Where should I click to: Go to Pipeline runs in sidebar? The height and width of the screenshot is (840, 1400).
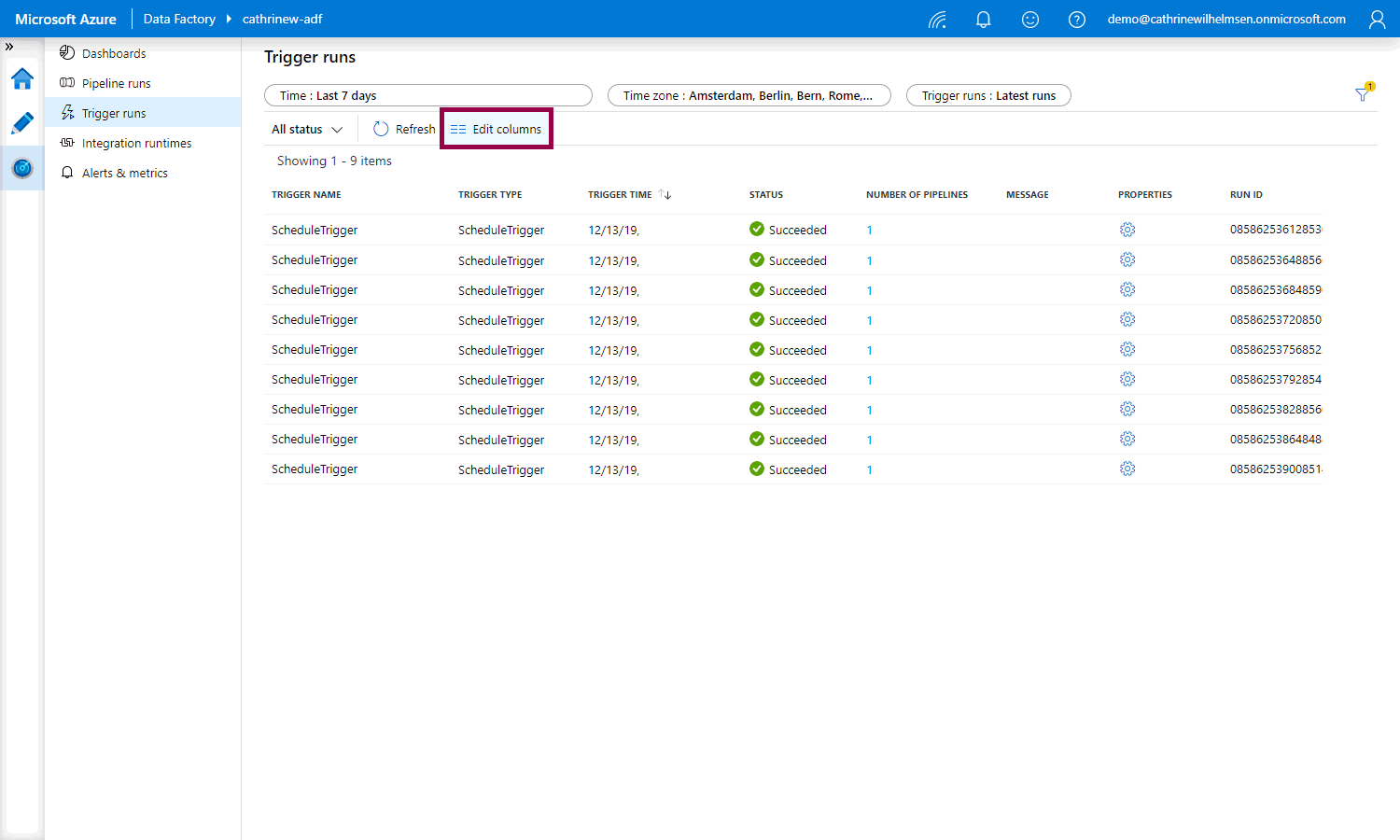[x=116, y=84]
